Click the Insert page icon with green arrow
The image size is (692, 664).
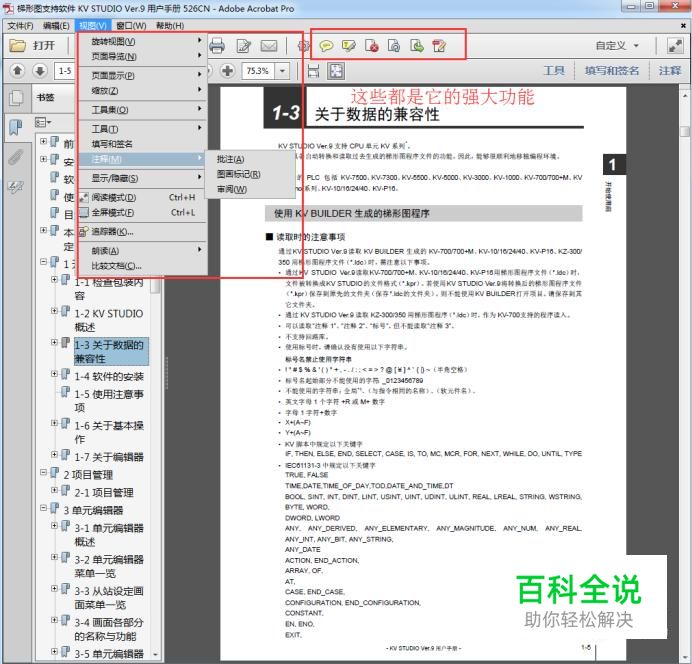[x=417, y=45]
